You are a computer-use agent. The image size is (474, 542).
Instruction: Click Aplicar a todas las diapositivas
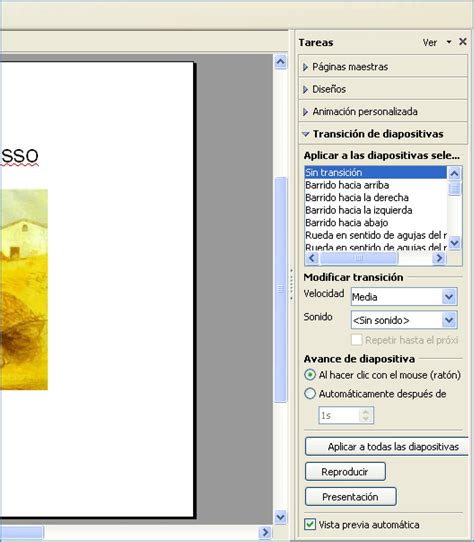point(386,446)
